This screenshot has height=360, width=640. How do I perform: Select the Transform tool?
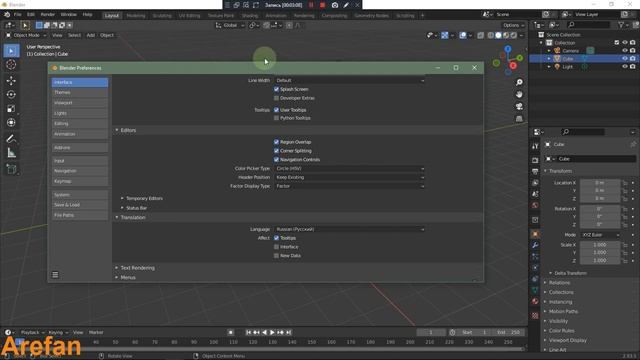[x=11, y=122]
